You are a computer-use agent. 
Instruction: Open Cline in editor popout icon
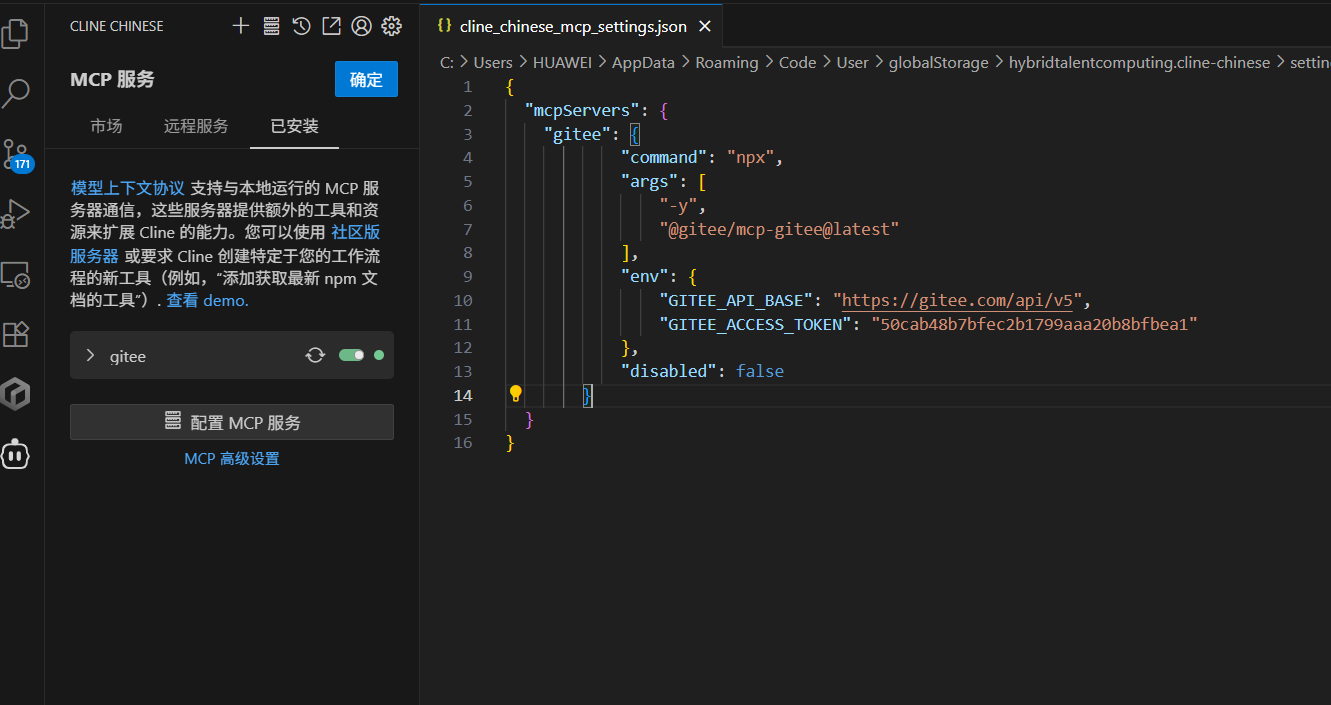coord(331,26)
